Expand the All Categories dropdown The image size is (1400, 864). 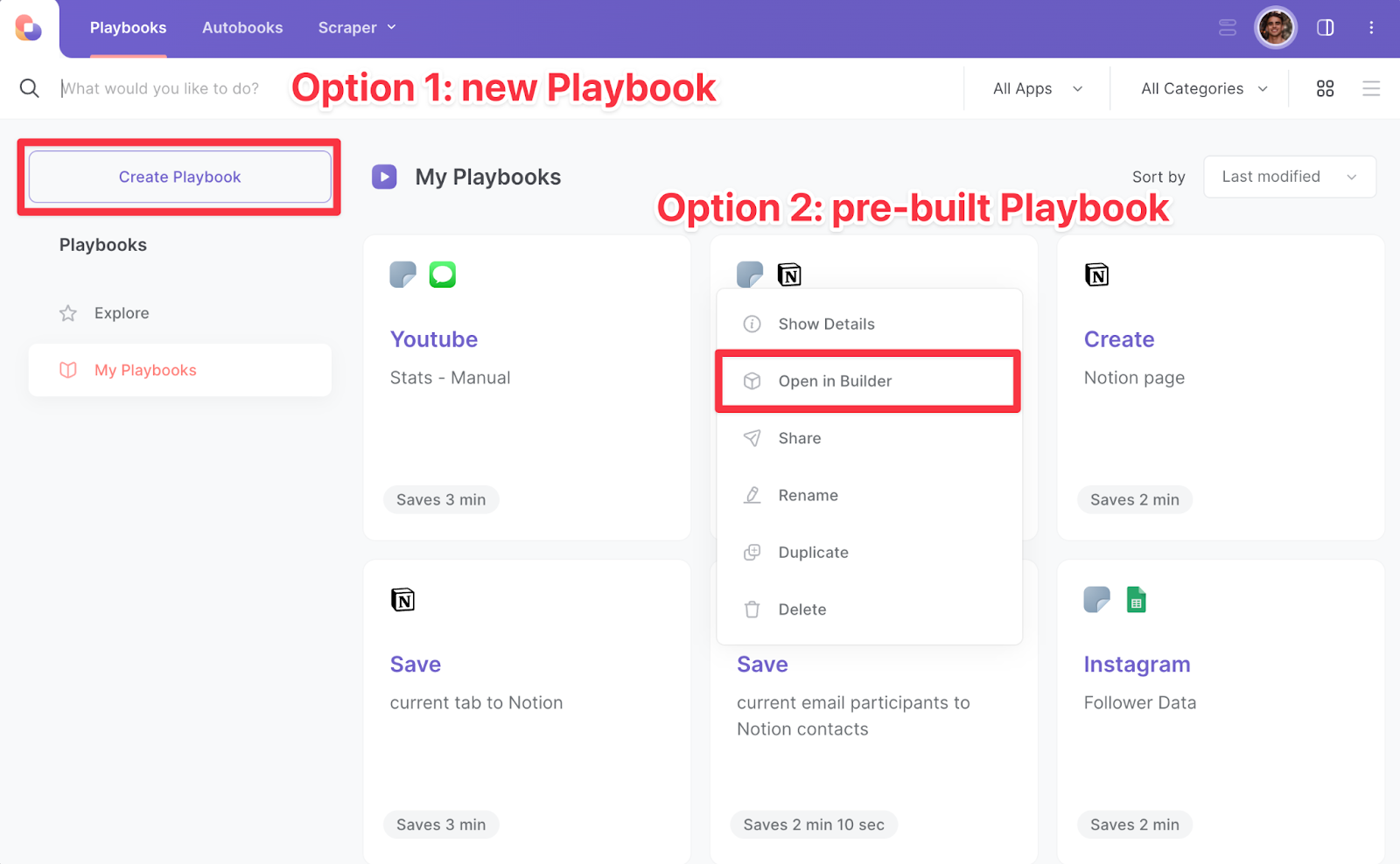point(1203,88)
